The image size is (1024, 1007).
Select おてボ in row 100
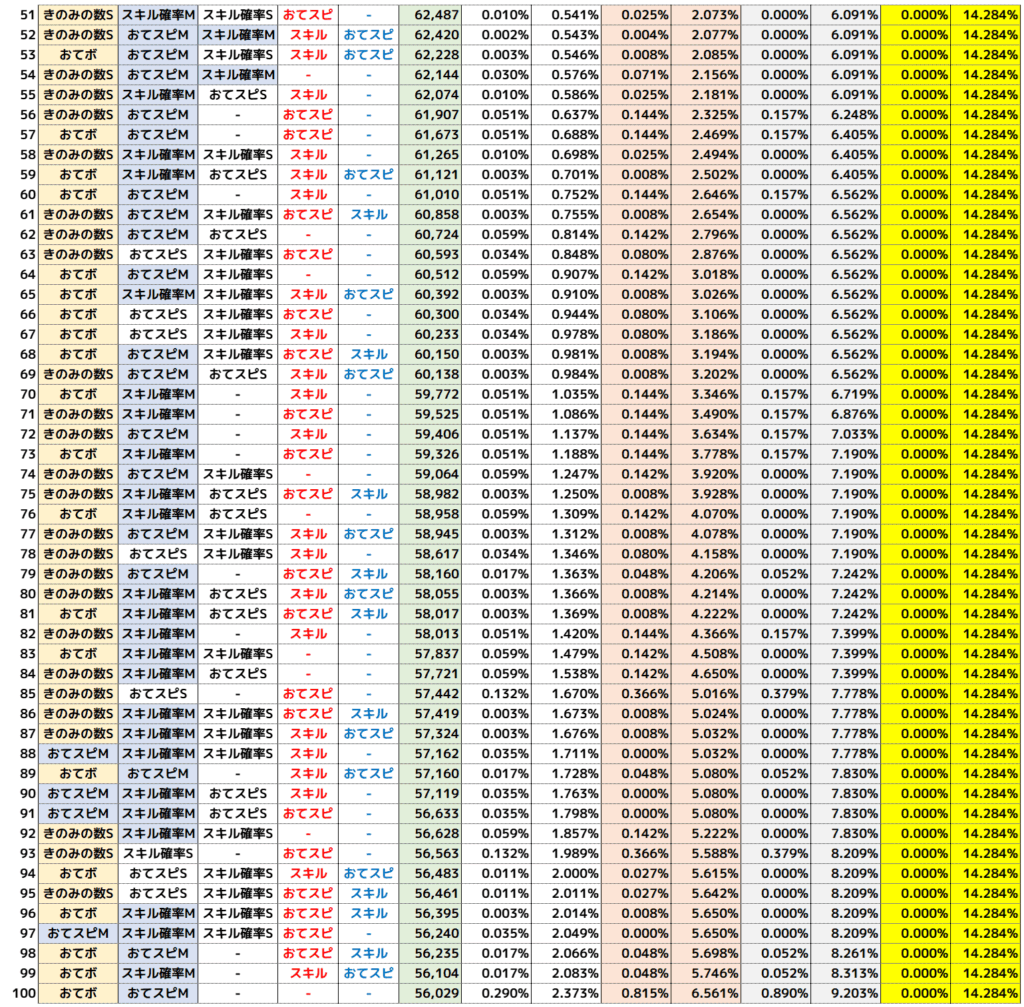pos(78,993)
